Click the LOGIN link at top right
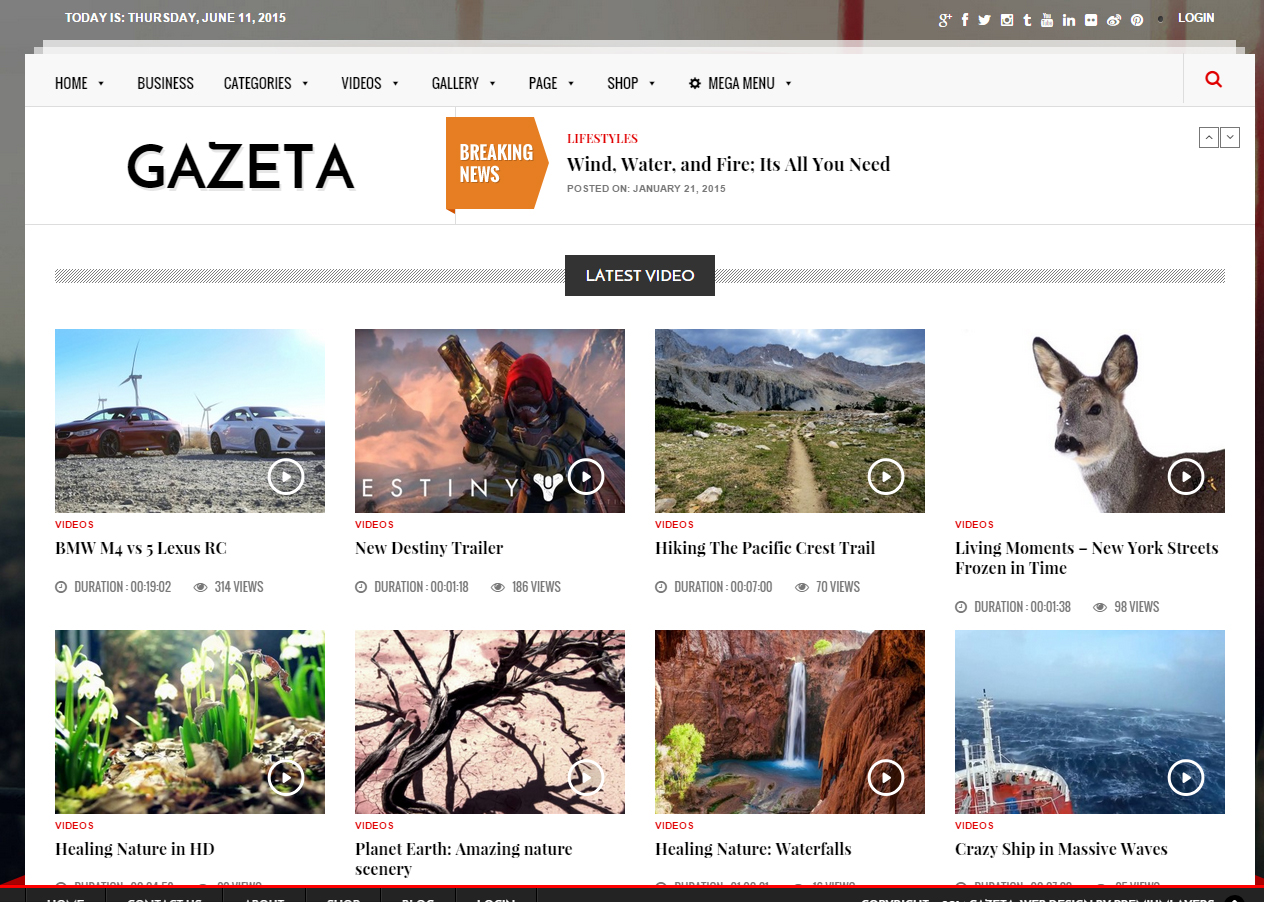Viewport: 1264px width, 902px height. click(1196, 17)
